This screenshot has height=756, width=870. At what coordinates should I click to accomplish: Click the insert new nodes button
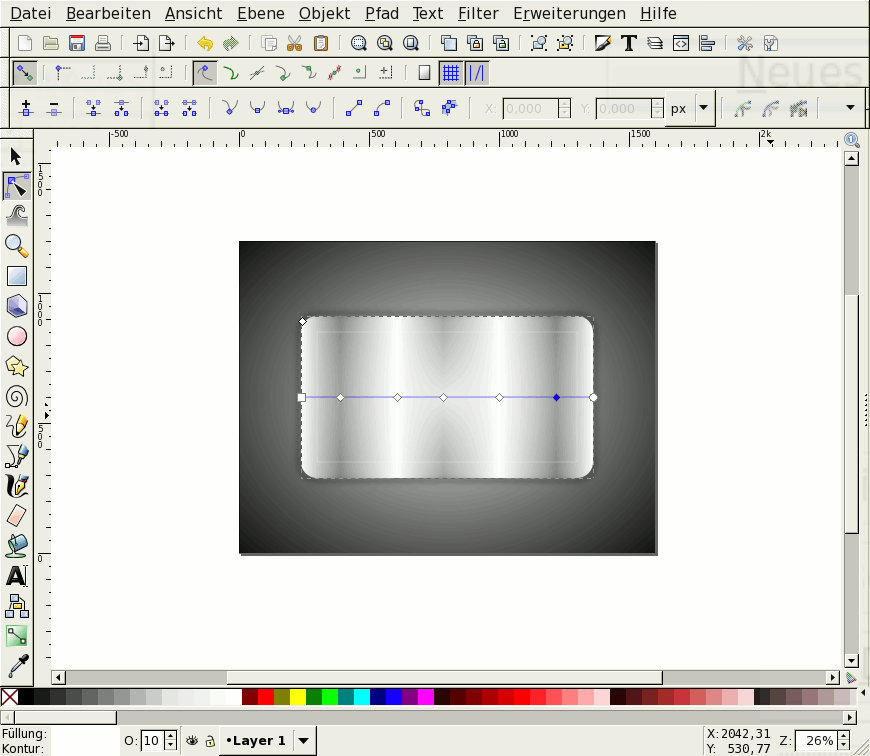coord(26,108)
